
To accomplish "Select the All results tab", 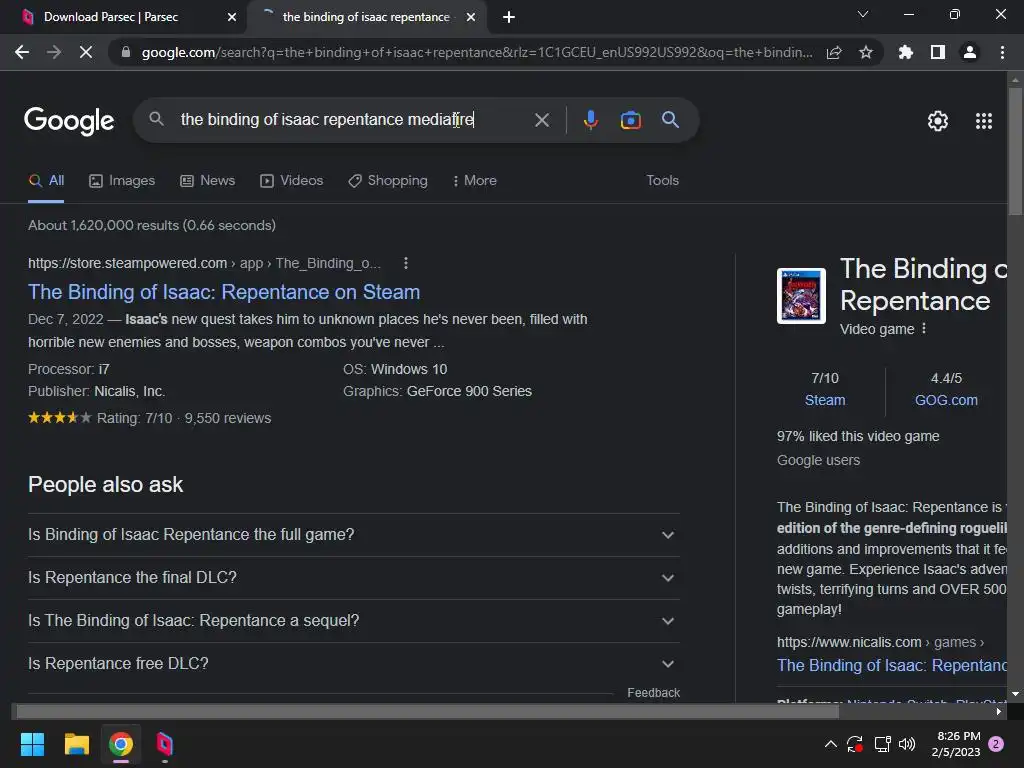I will pos(46,181).
